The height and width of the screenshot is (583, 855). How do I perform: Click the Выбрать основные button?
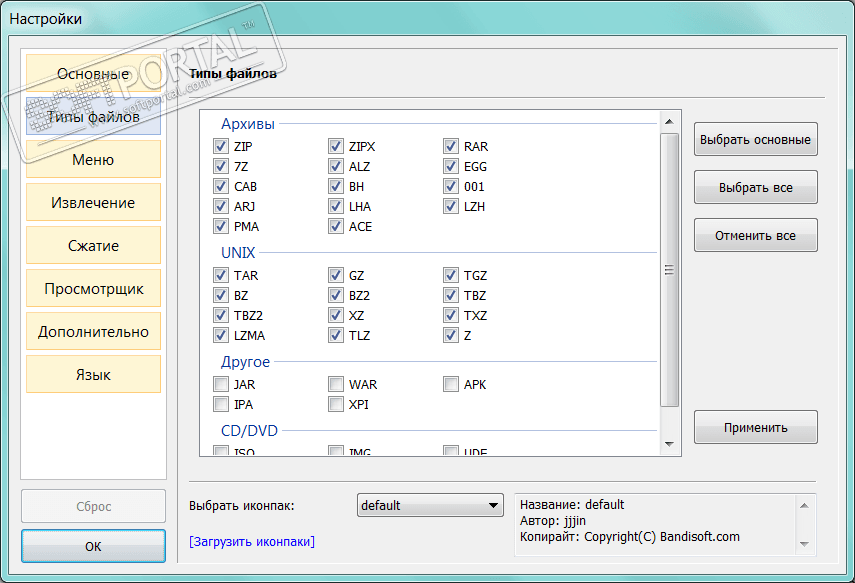tap(755, 140)
